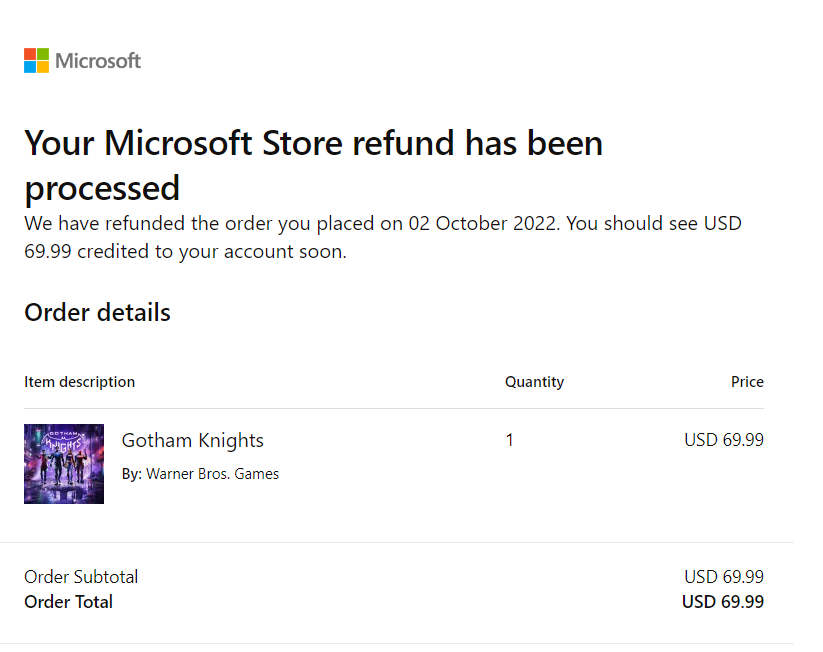Click the Item description column header
The width and height of the screenshot is (823, 652).
coord(79,382)
